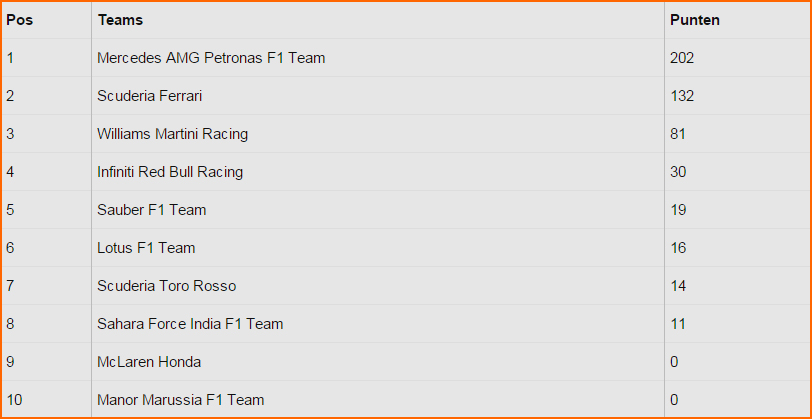The image size is (812, 419).
Task: Click the 132 points cell
Action: (737, 96)
